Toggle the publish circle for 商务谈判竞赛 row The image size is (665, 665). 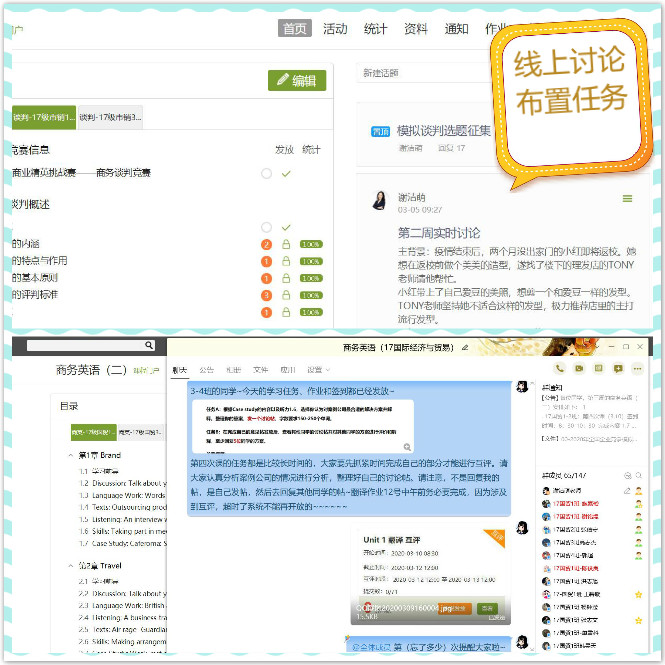pos(266,173)
